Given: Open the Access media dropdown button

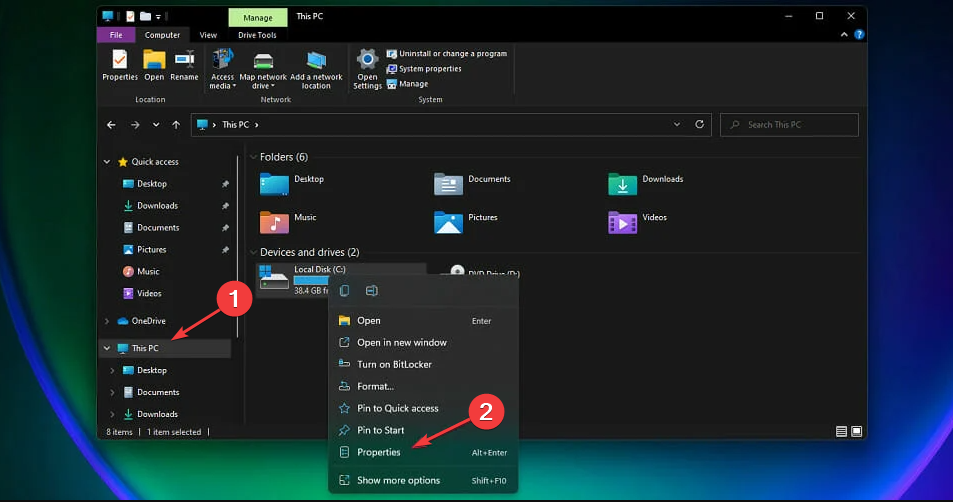Looking at the screenshot, I should pyautogui.click(x=222, y=69).
